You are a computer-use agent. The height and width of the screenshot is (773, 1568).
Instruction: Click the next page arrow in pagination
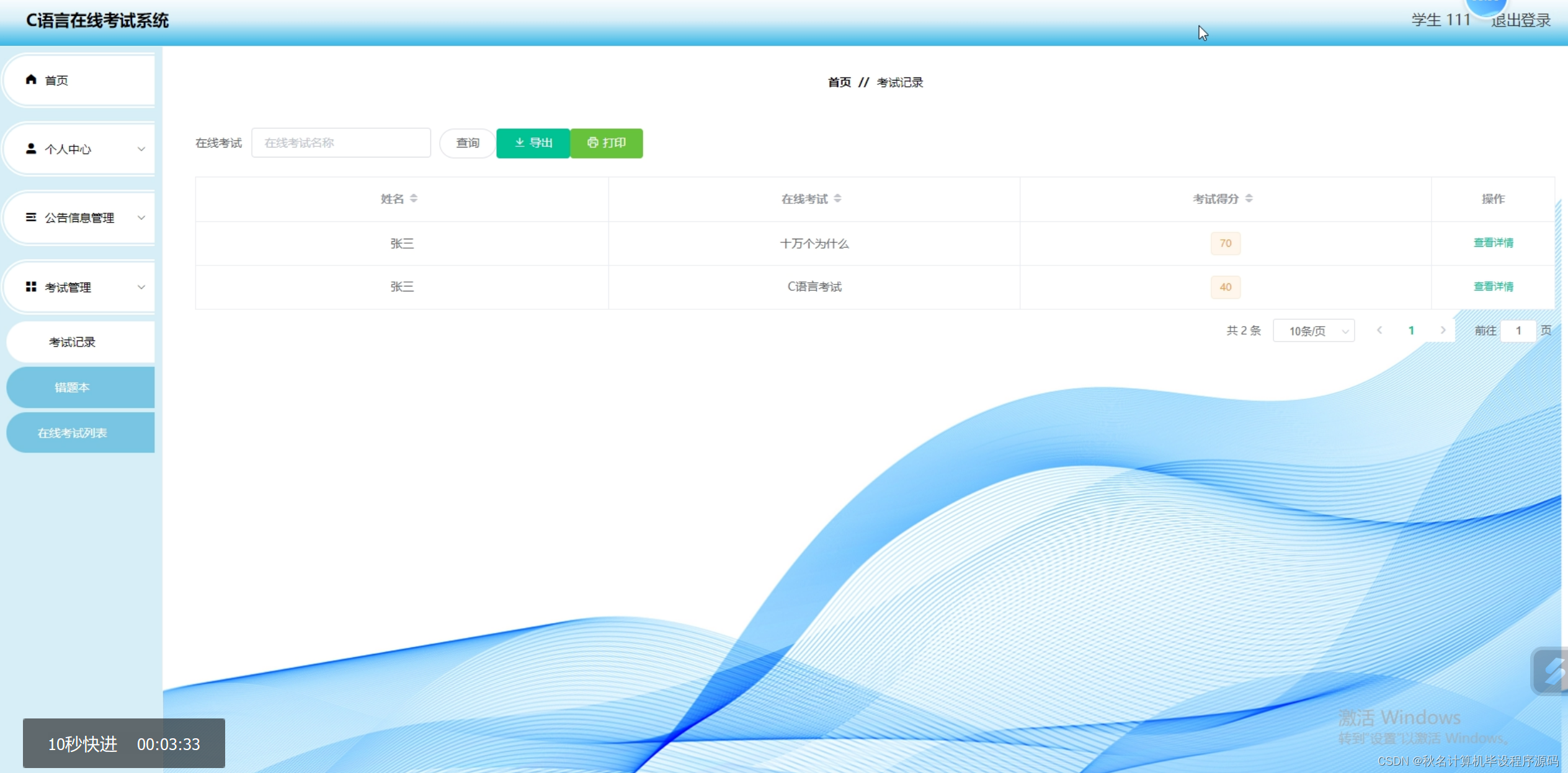[1445, 330]
